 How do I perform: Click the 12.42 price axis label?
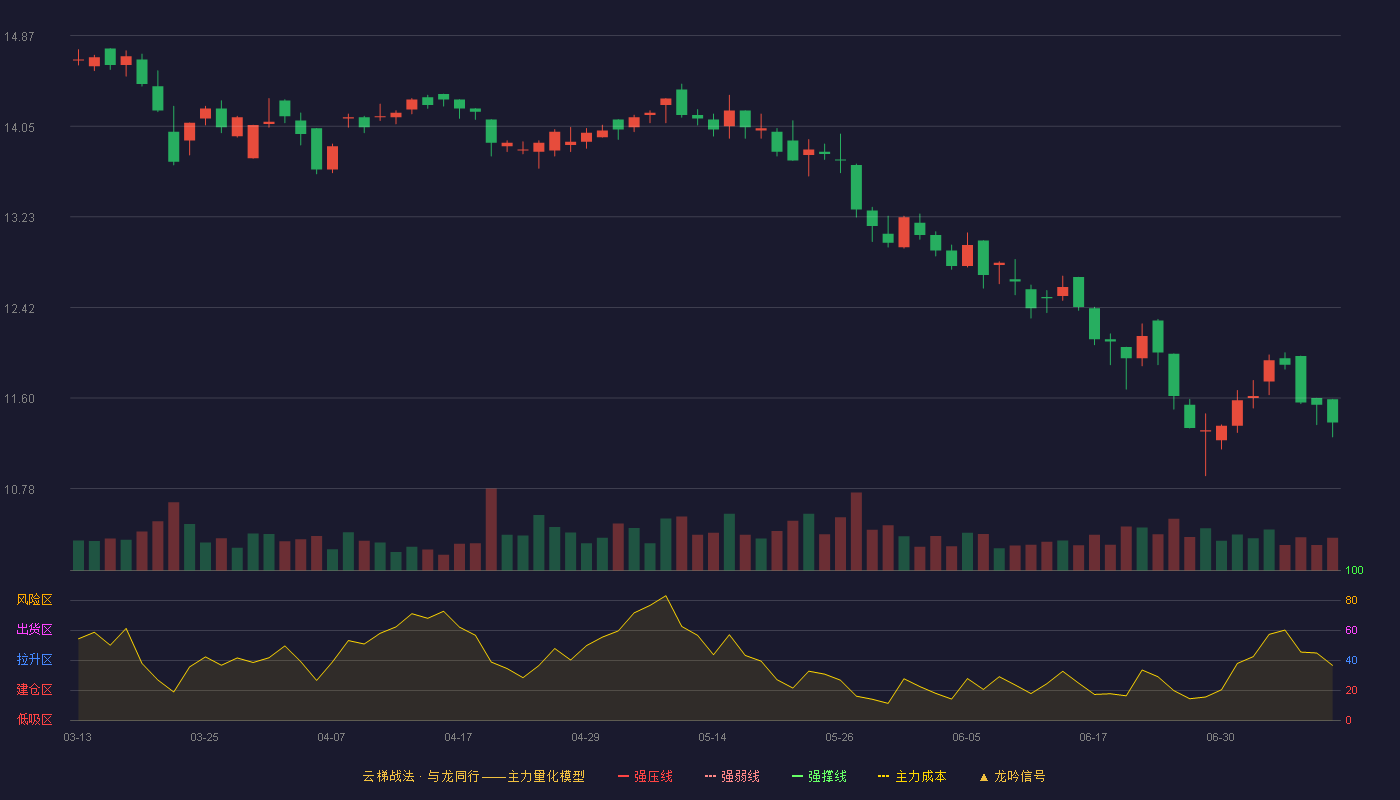click(19, 308)
